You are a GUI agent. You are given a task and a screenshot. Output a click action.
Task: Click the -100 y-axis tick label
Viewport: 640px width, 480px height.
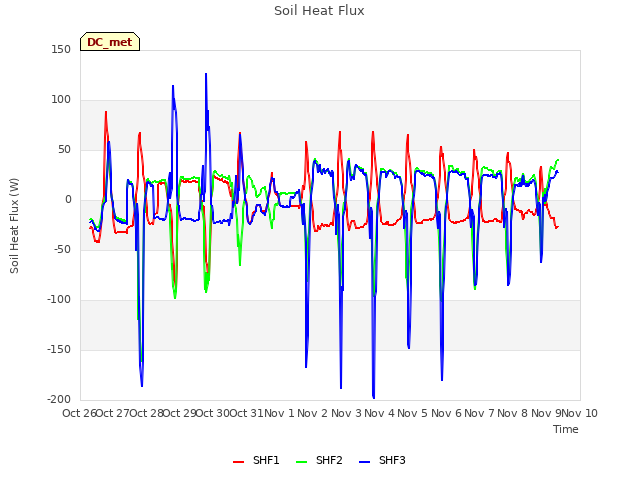pyautogui.click(x=59, y=300)
